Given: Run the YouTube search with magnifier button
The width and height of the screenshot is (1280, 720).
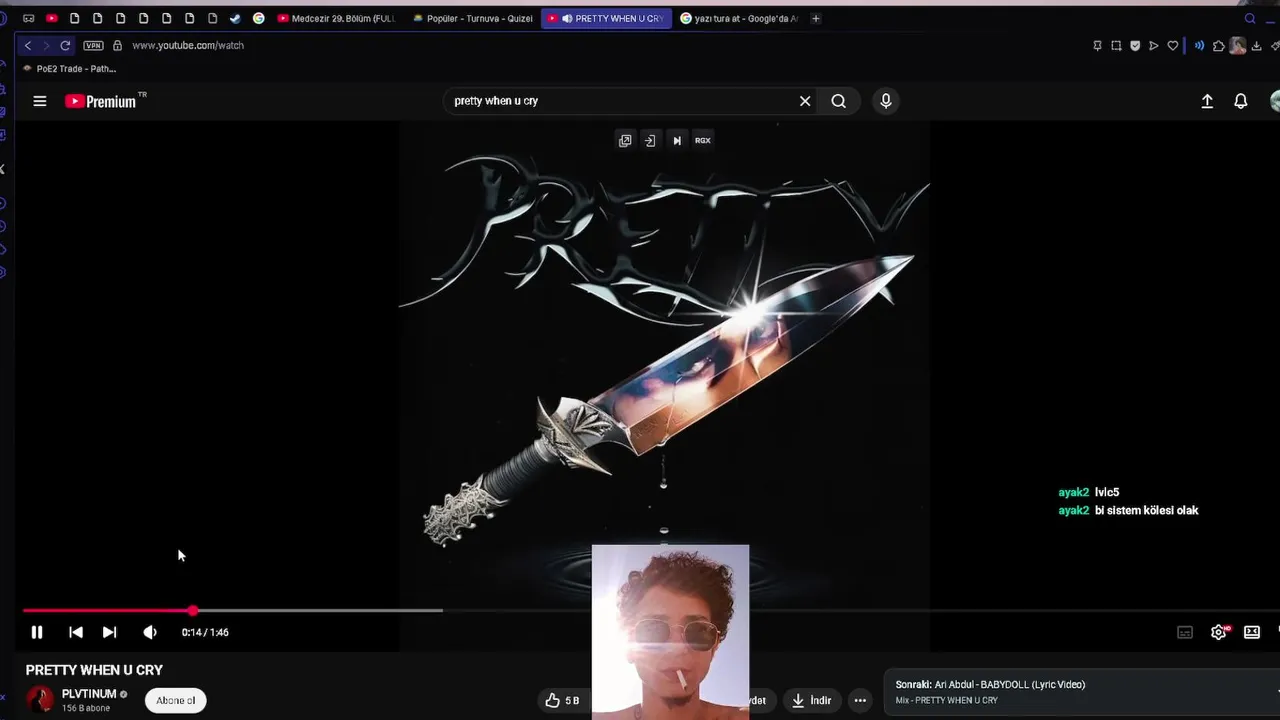Looking at the screenshot, I should 839,101.
